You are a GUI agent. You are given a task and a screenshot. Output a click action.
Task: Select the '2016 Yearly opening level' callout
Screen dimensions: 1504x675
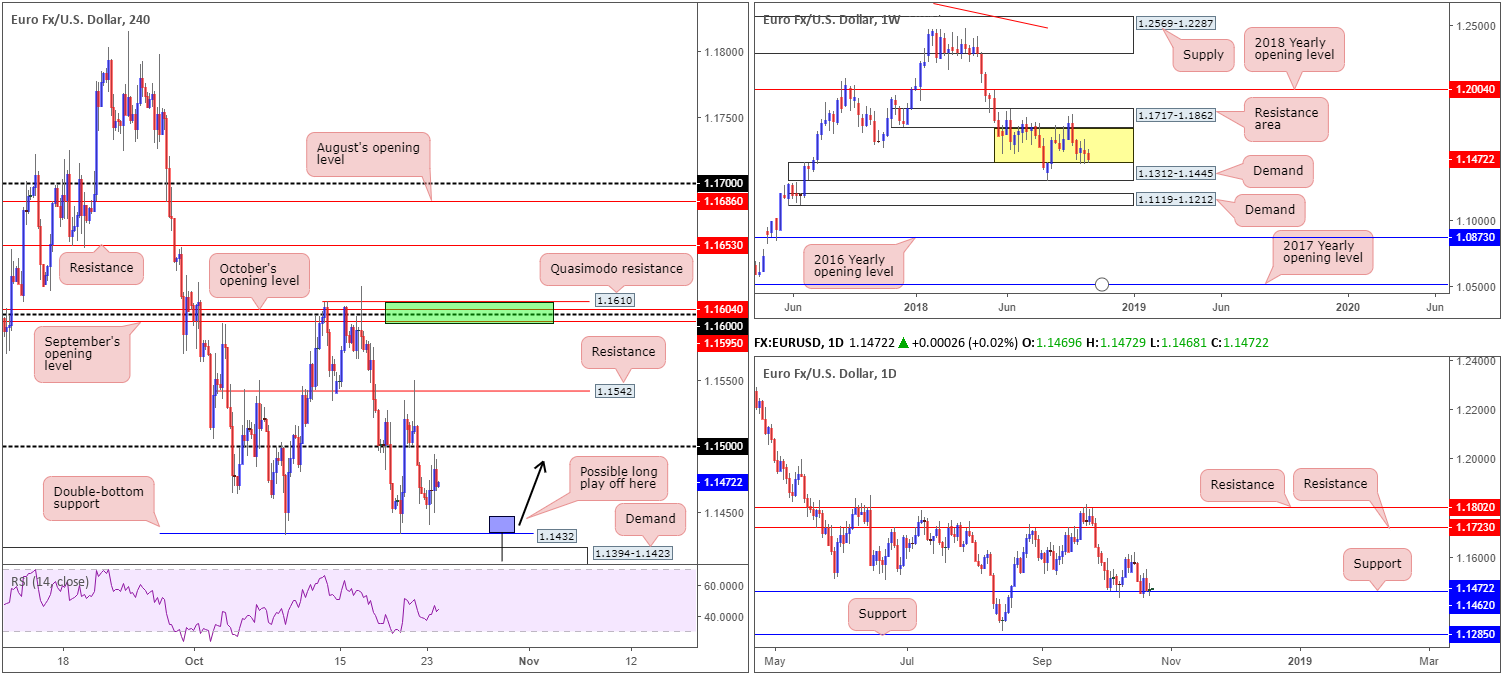(854, 264)
